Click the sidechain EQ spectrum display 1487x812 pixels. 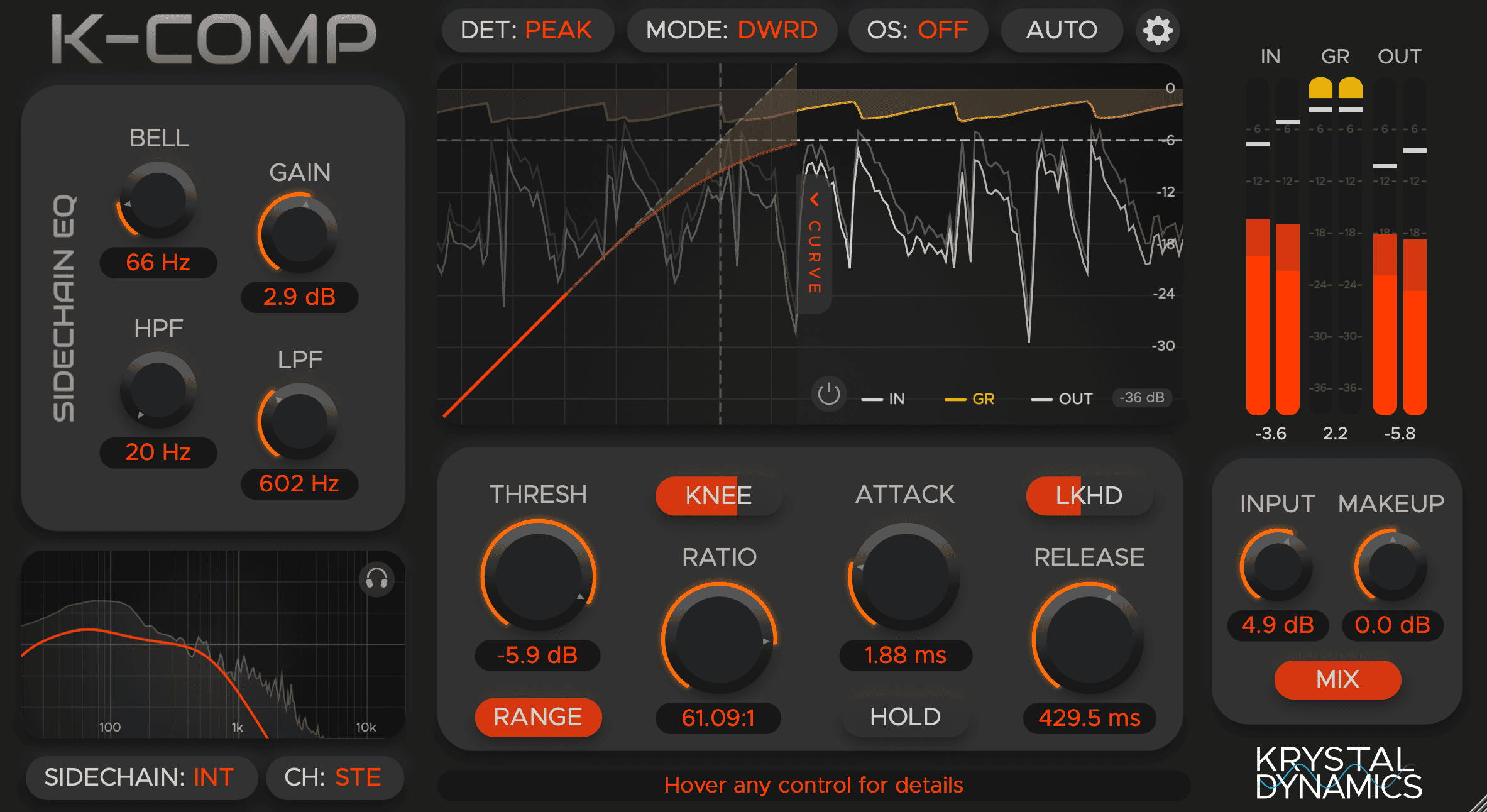click(212, 644)
